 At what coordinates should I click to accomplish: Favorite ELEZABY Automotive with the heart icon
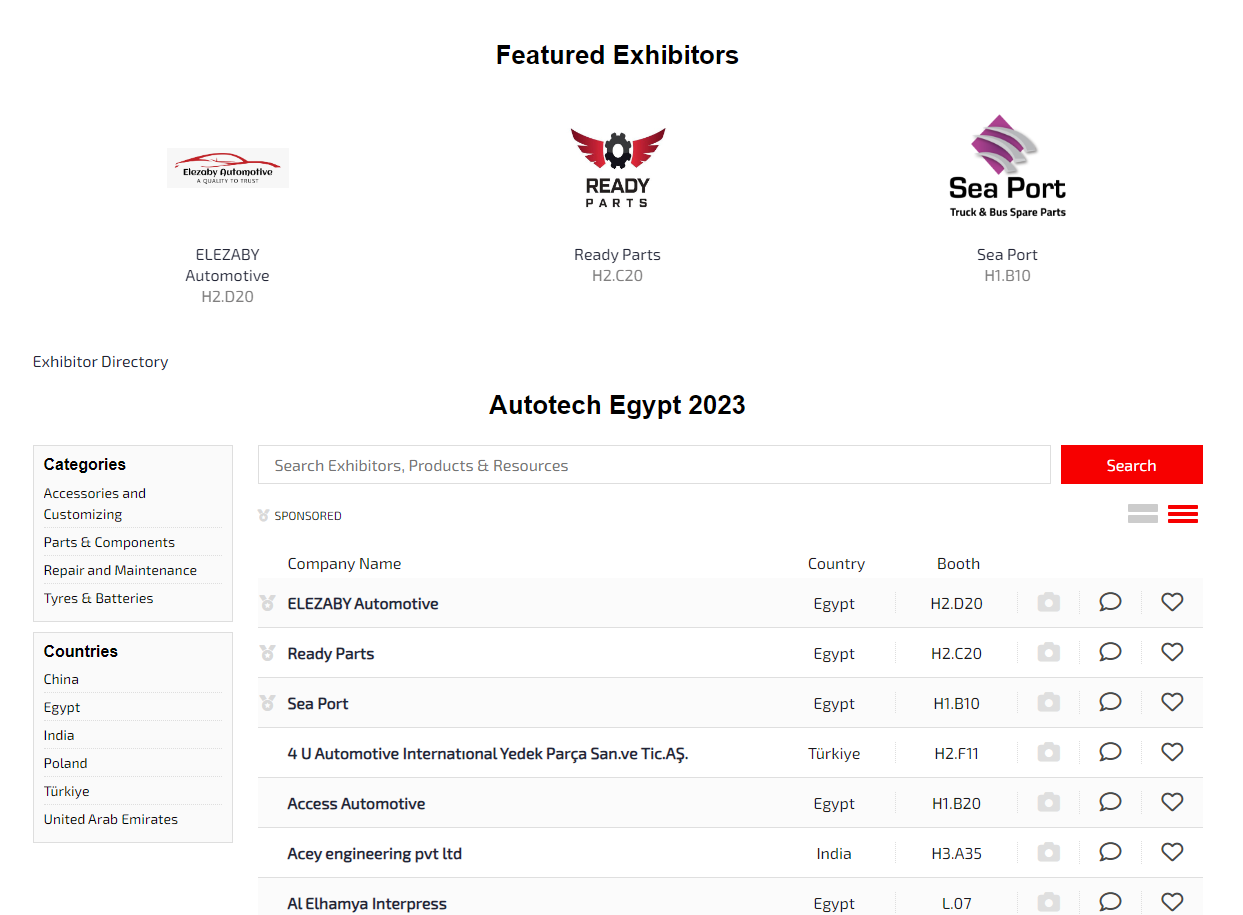coord(1172,602)
